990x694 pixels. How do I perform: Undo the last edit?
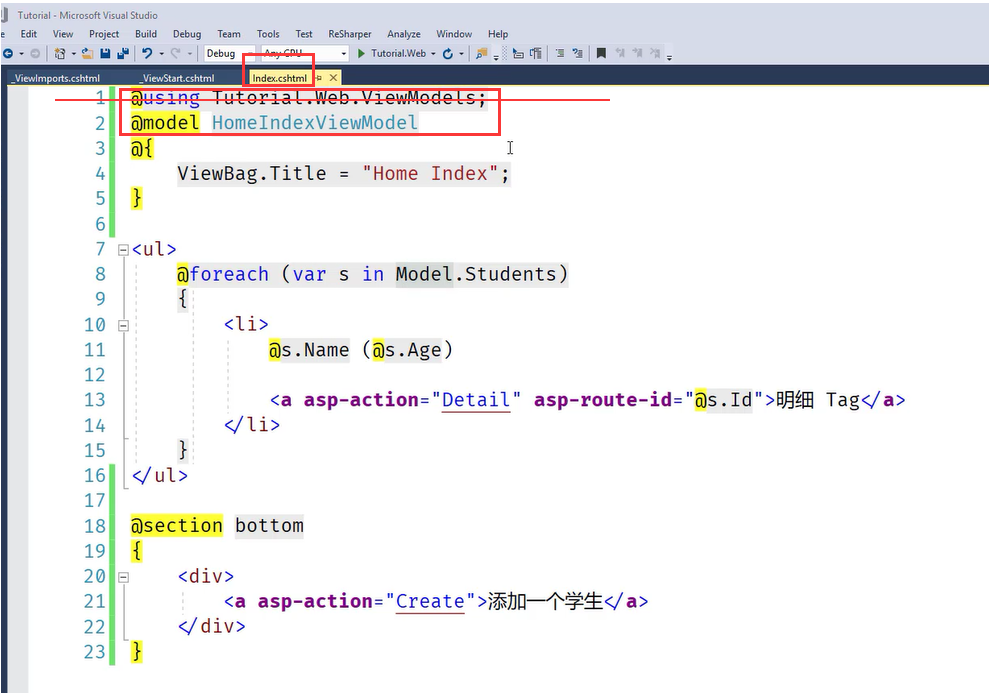tap(147, 54)
